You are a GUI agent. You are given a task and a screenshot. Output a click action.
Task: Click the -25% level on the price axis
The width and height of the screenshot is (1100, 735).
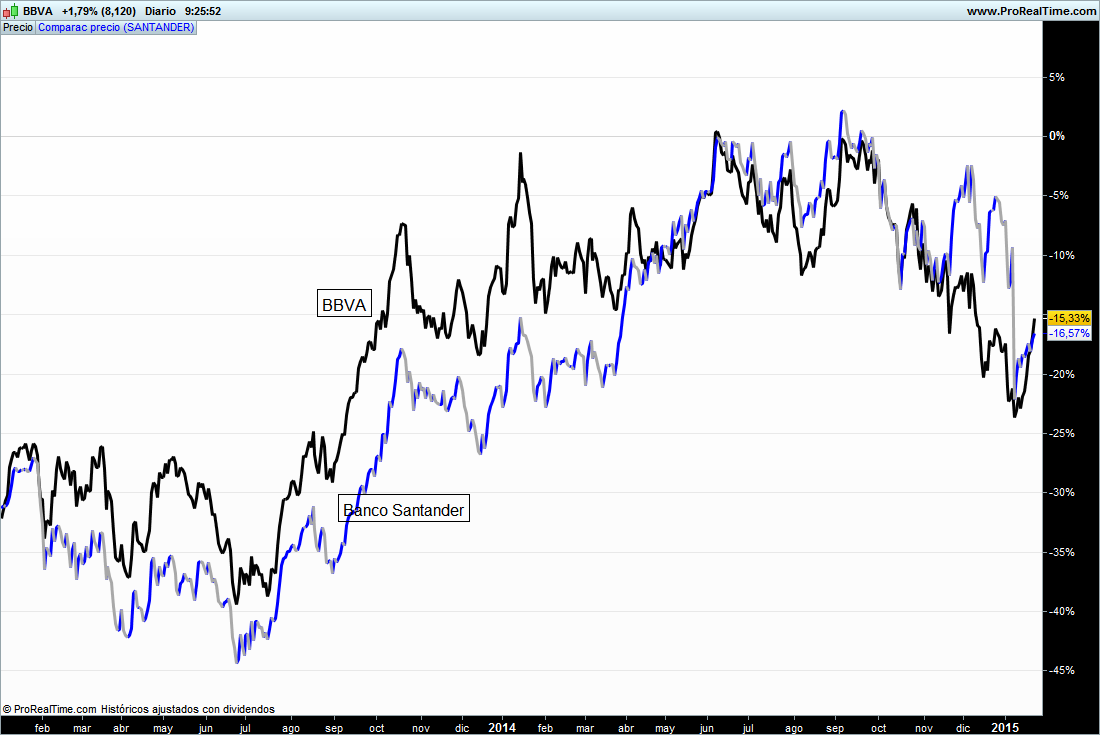1061,433
